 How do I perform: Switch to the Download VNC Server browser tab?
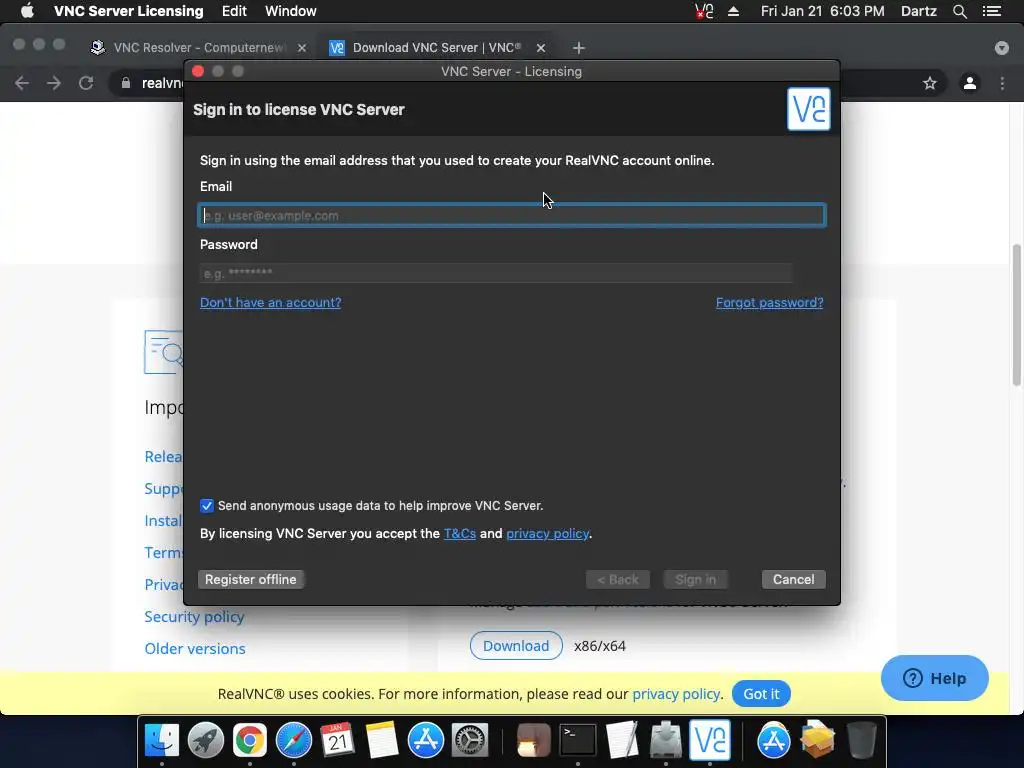click(x=436, y=48)
